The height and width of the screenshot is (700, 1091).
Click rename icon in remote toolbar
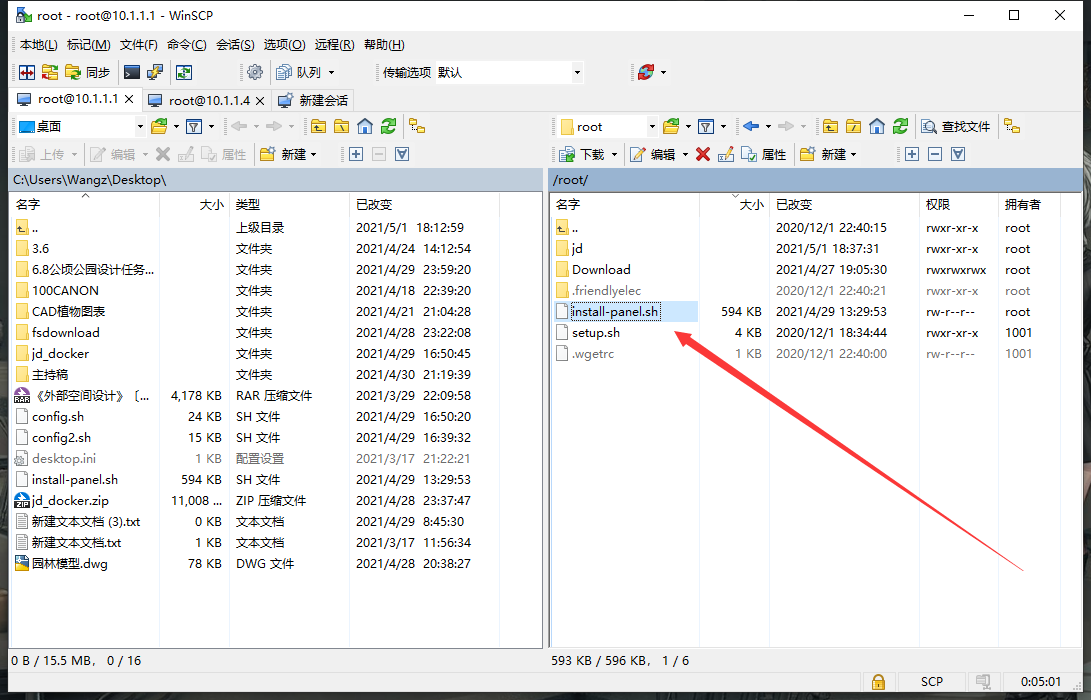coord(726,154)
